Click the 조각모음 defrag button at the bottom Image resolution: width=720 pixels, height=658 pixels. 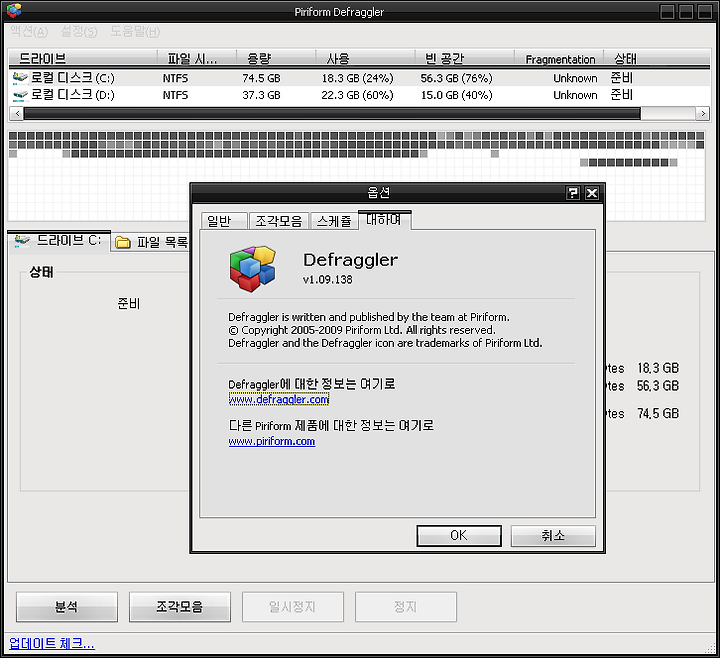point(180,607)
